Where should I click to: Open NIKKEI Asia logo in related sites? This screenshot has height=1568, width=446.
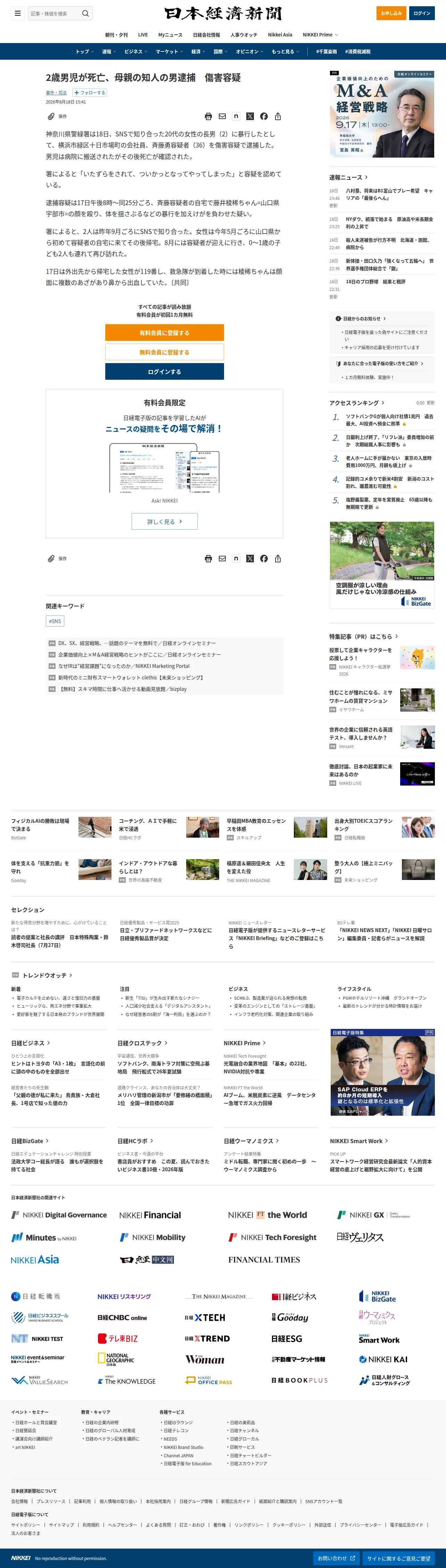pos(35,1259)
